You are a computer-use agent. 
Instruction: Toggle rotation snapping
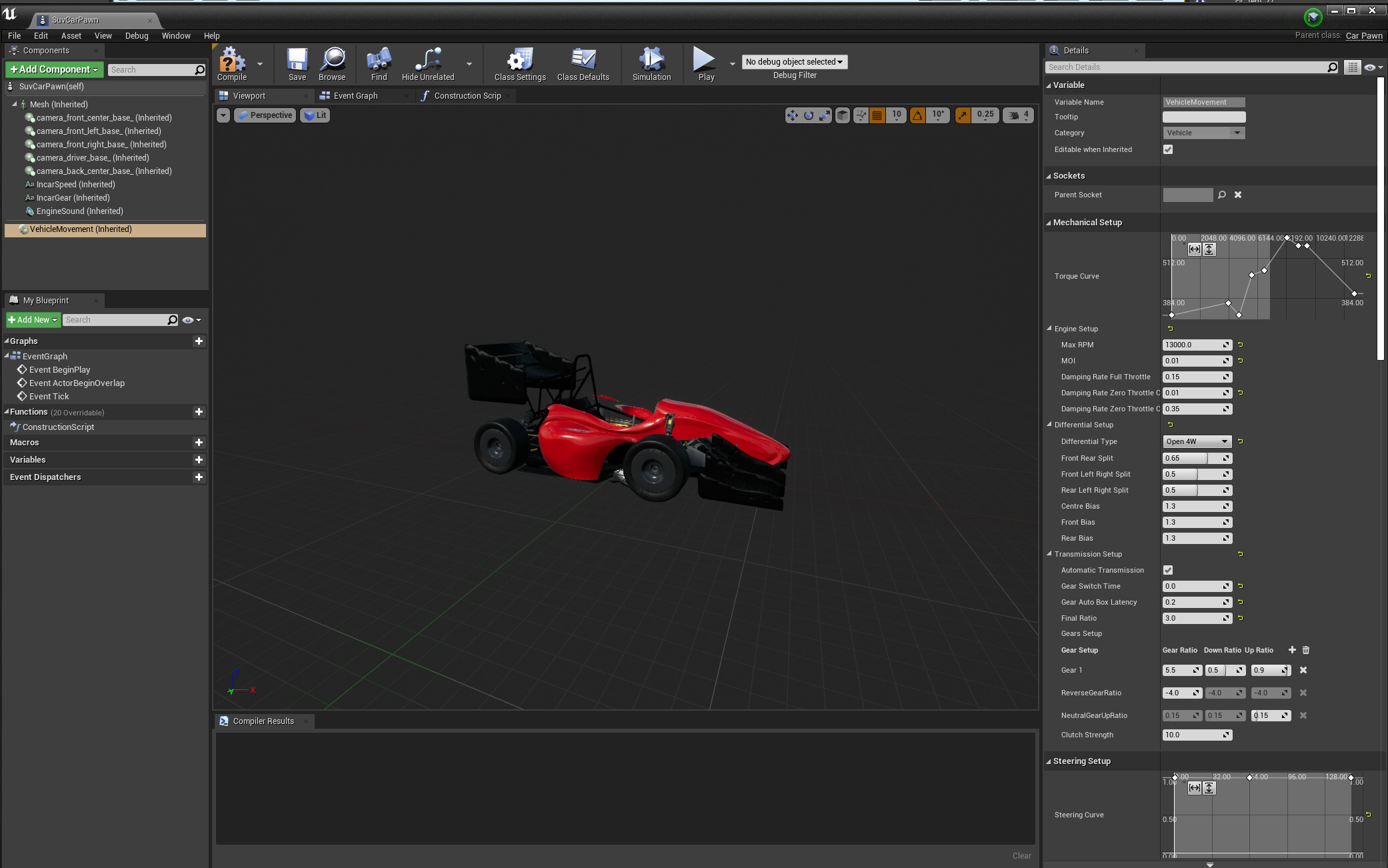(918, 115)
